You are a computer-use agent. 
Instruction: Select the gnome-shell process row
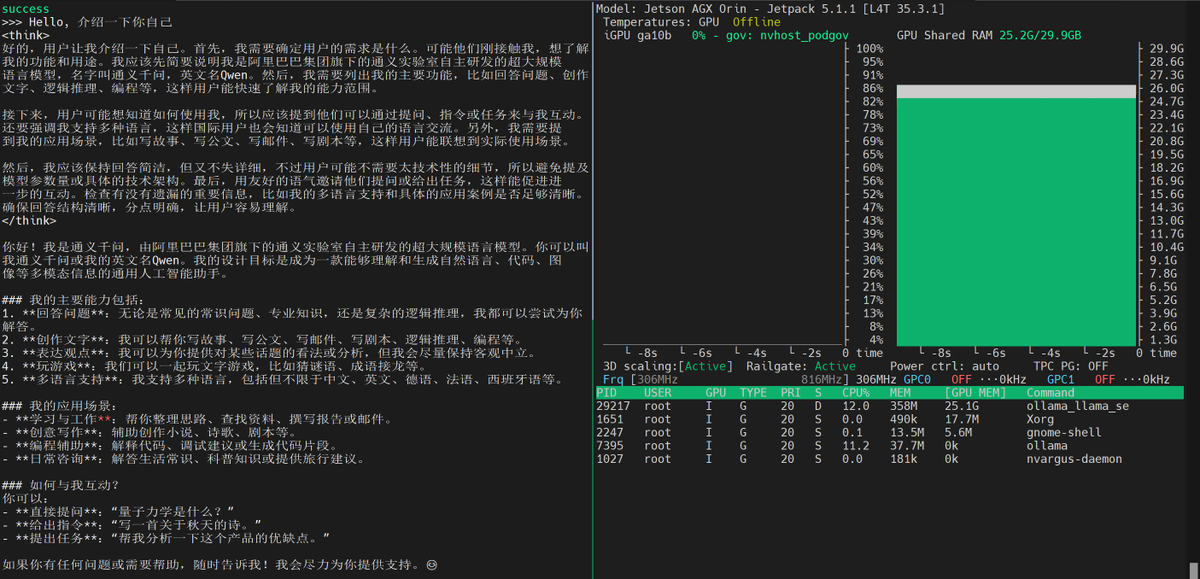(x=889, y=432)
